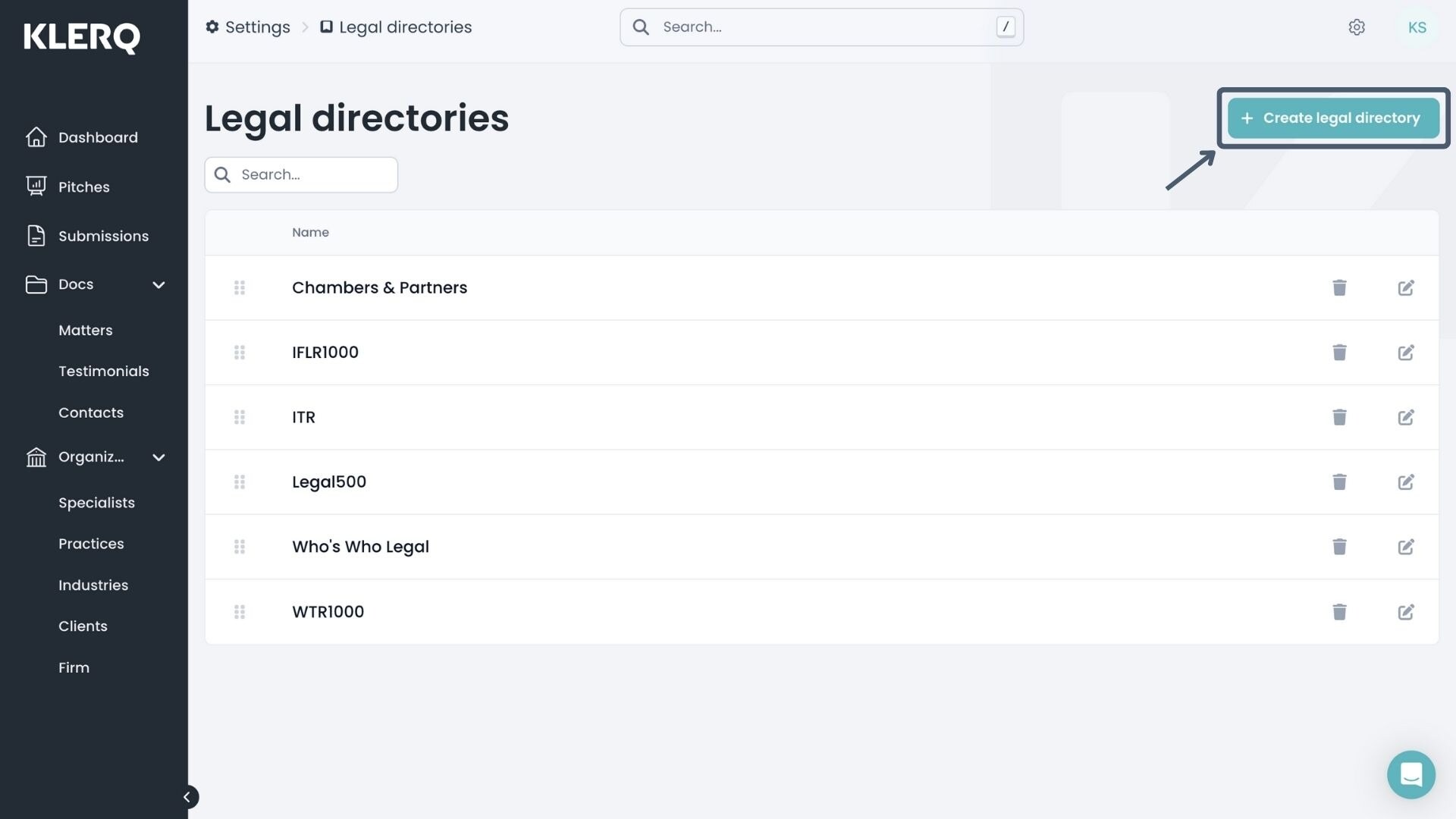Delete the Who's Who Legal directory
This screenshot has width=1456, height=819.
pyautogui.click(x=1339, y=547)
